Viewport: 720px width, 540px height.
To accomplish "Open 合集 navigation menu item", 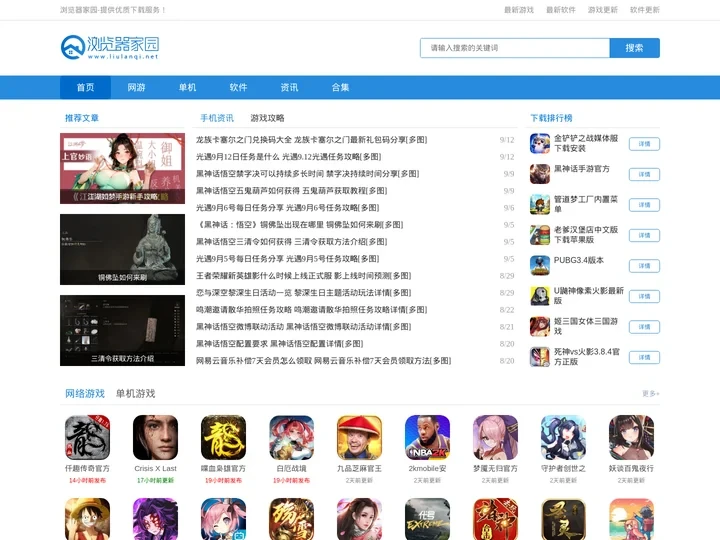I will (x=340, y=87).
